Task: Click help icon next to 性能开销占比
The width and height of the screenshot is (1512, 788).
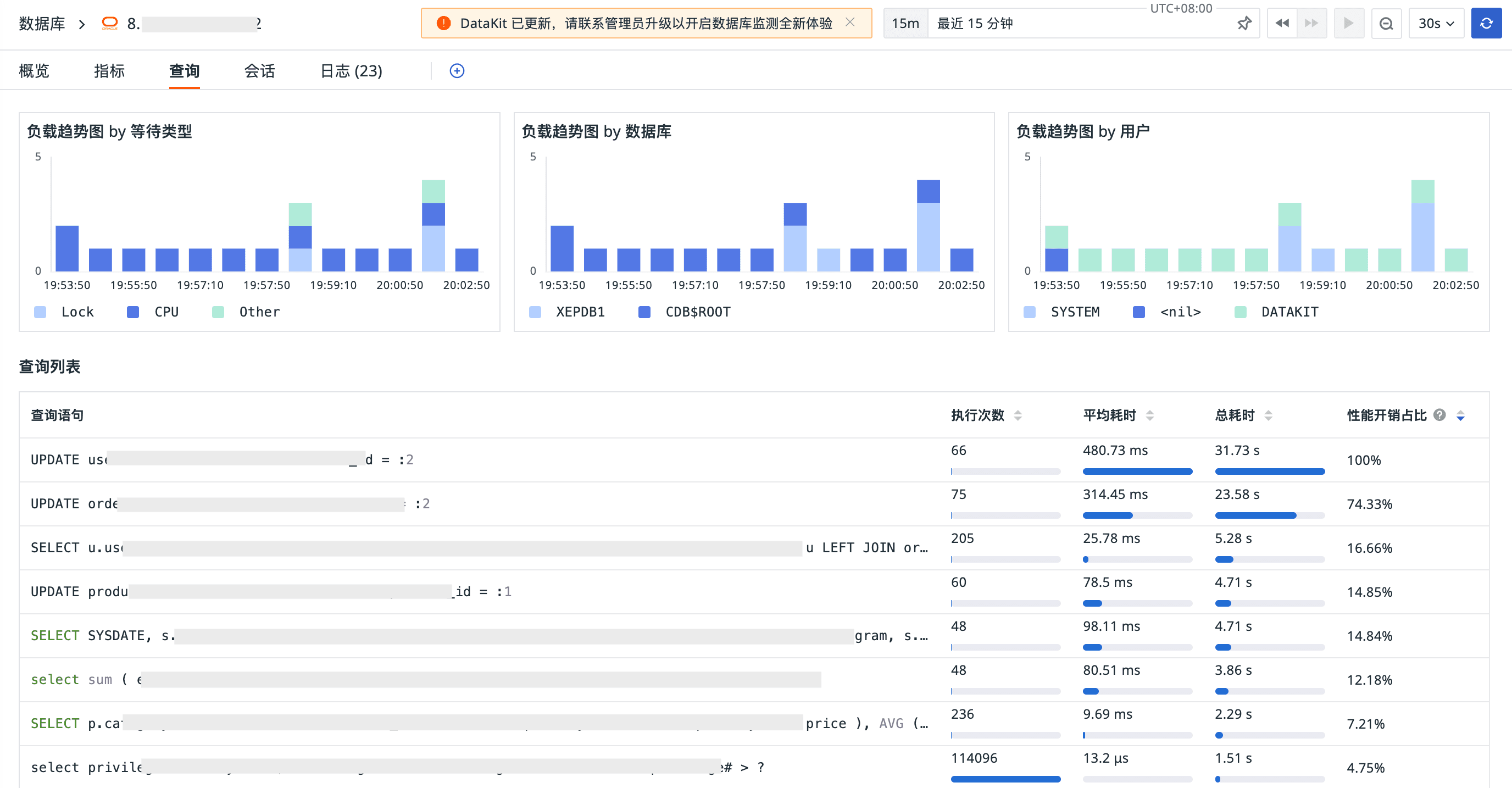Action: [1439, 415]
